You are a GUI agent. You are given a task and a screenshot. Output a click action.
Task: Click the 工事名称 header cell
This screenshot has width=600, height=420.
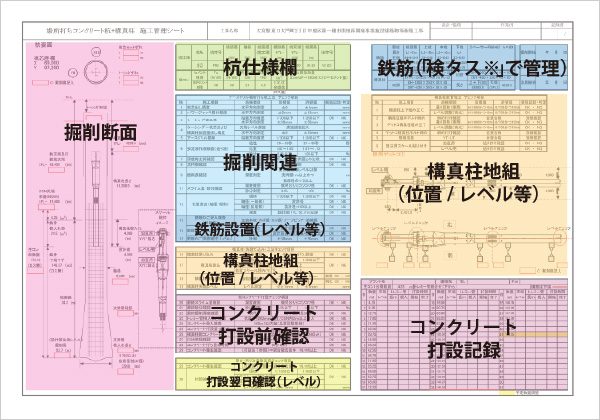pyautogui.click(x=229, y=31)
